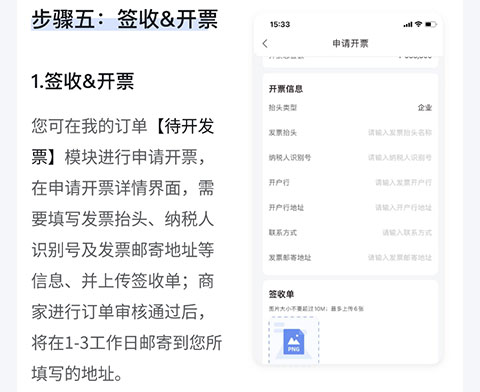Viewport: 480px width, 392px height.
Task: Focus the 发票抬头 input field
Action: point(350,133)
